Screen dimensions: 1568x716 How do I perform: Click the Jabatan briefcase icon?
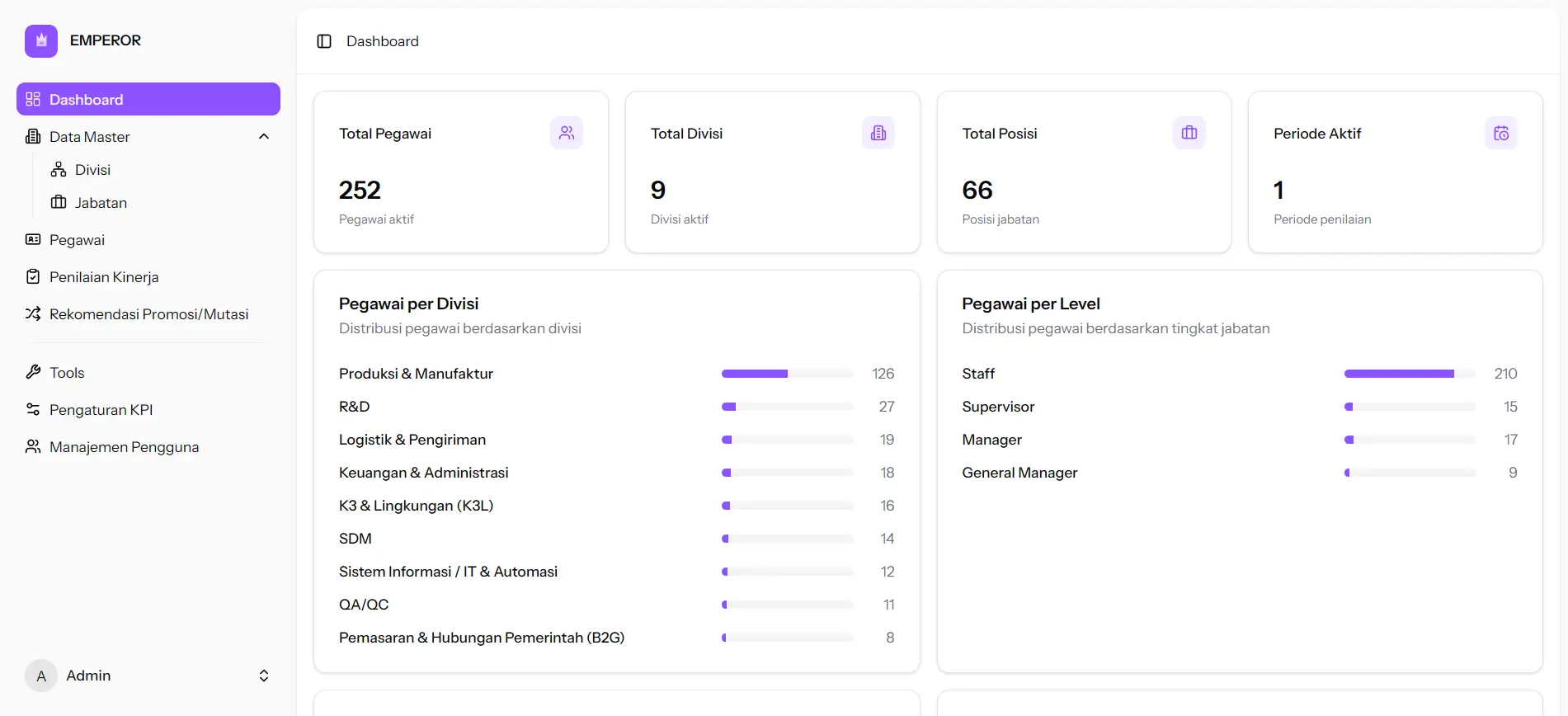tap(59, 202)
